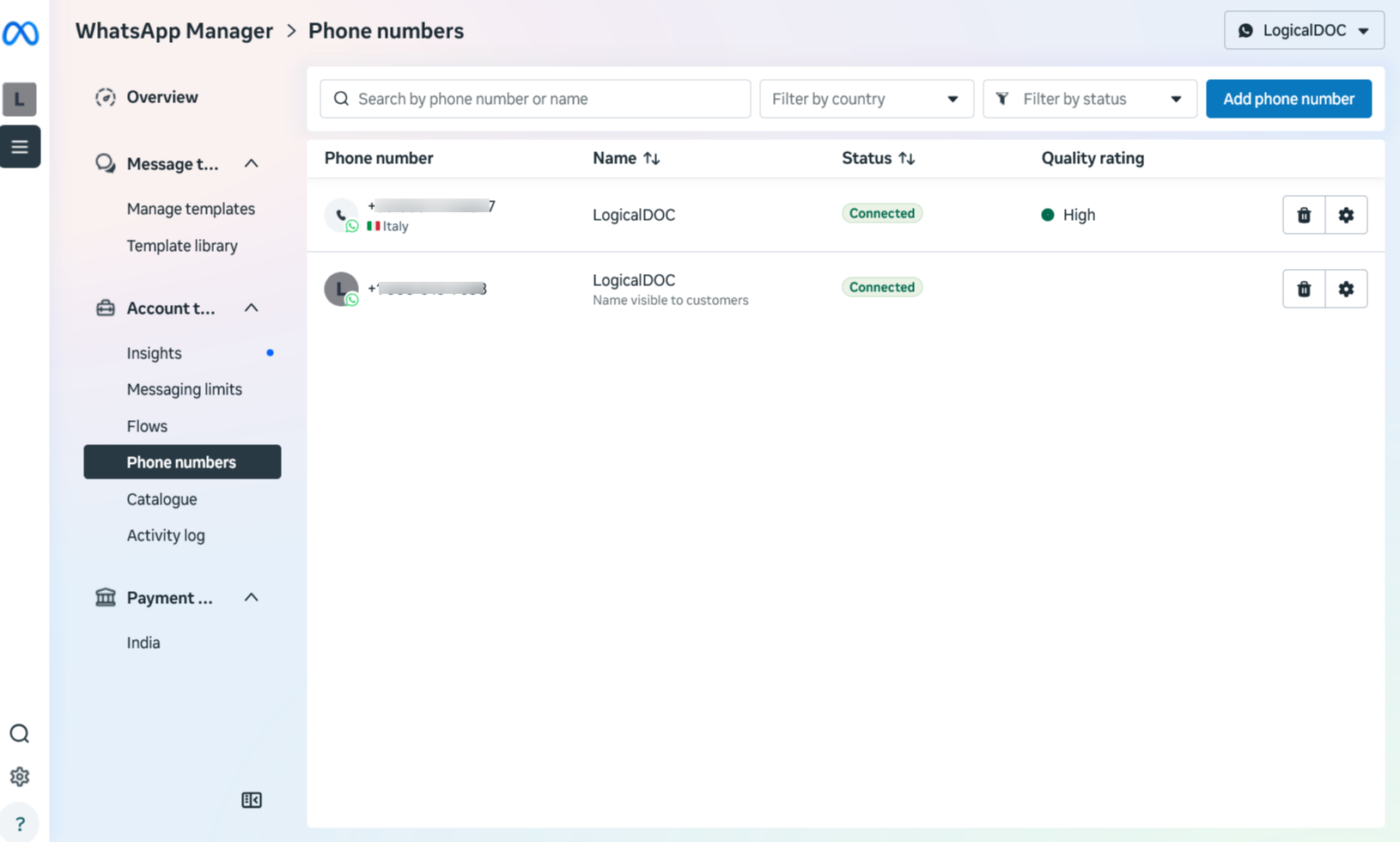Open the Filter by status dropdown

[1090, 99]
